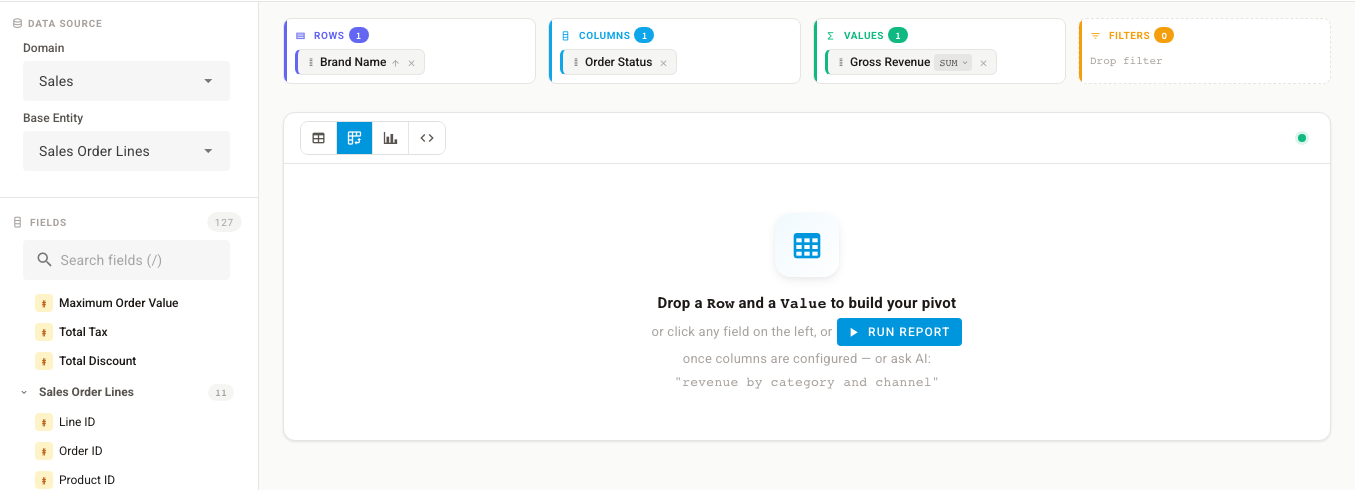The width and height of the screenshot is (1355, 490).
Task: Click the Total Discount type icon
Action: 44,361
